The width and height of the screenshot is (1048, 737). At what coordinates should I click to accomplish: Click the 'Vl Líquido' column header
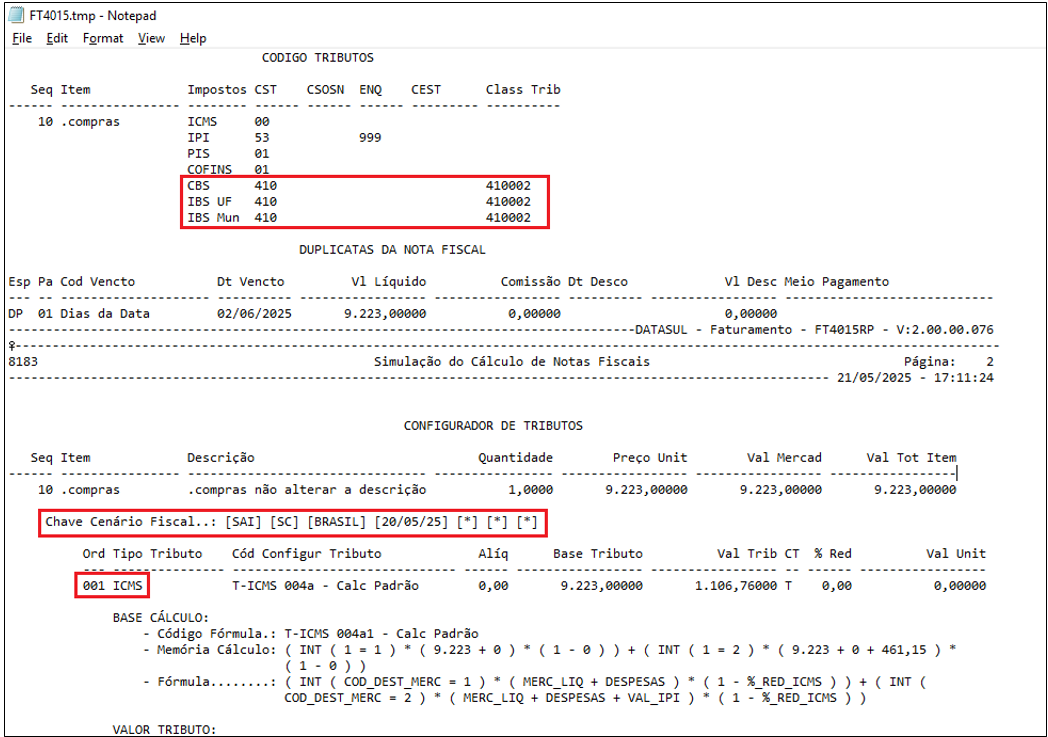389,282
